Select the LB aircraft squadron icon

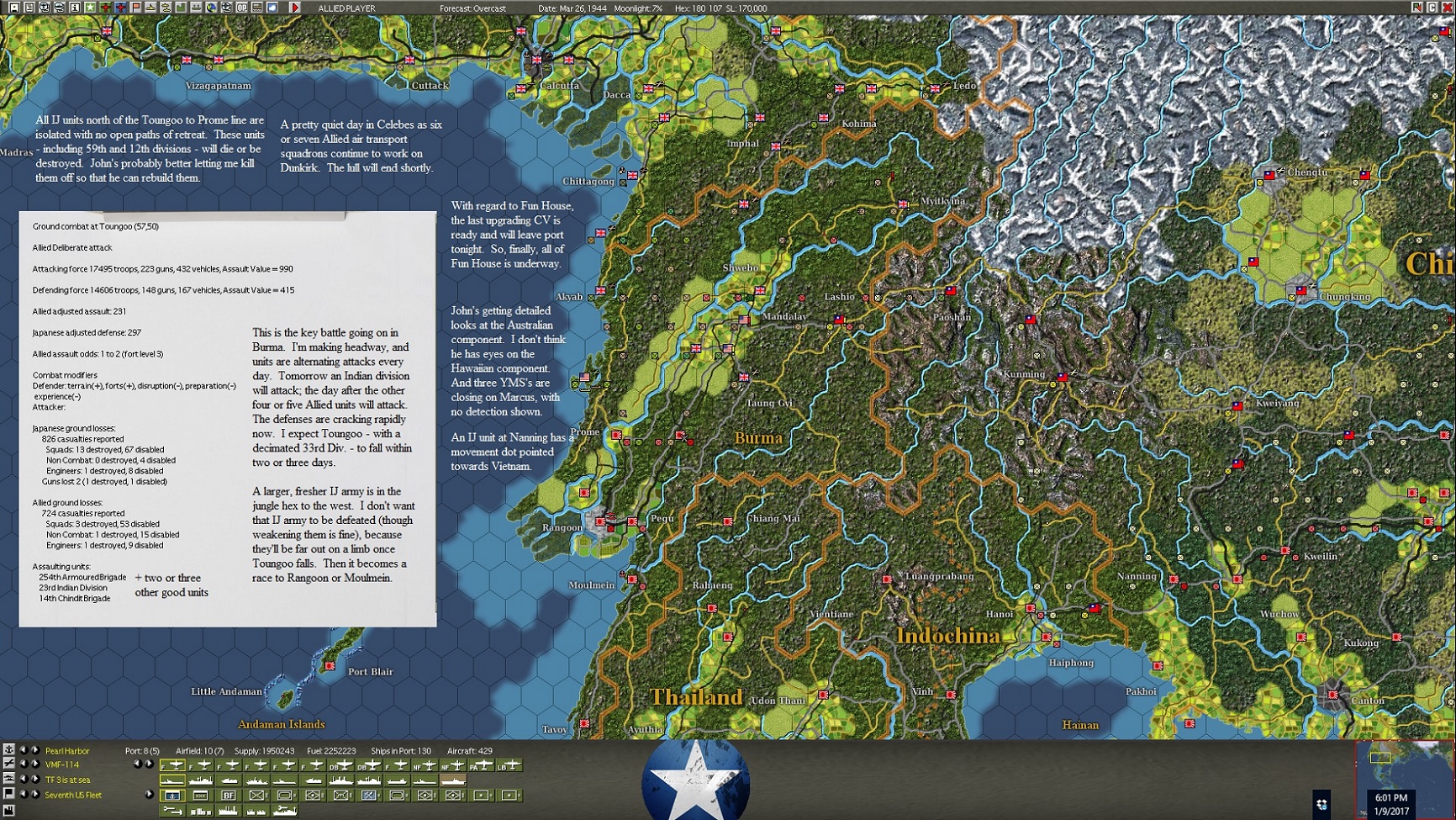click(509, 765)
